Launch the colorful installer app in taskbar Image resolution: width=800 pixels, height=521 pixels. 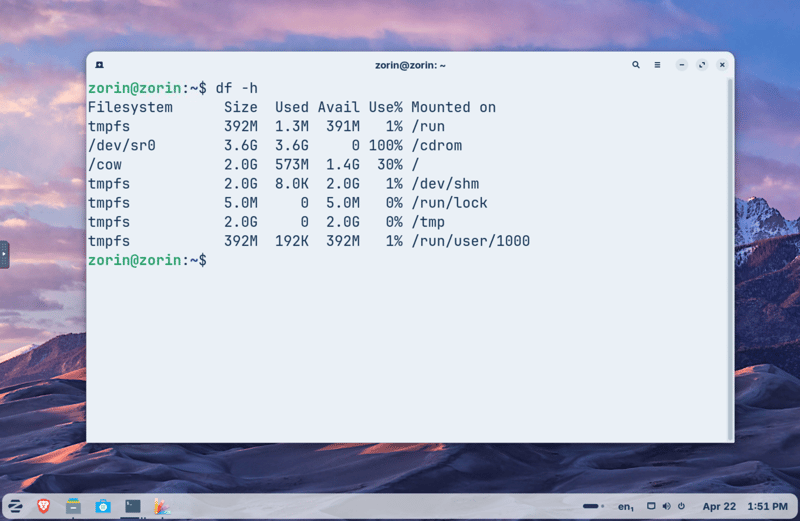161,506
